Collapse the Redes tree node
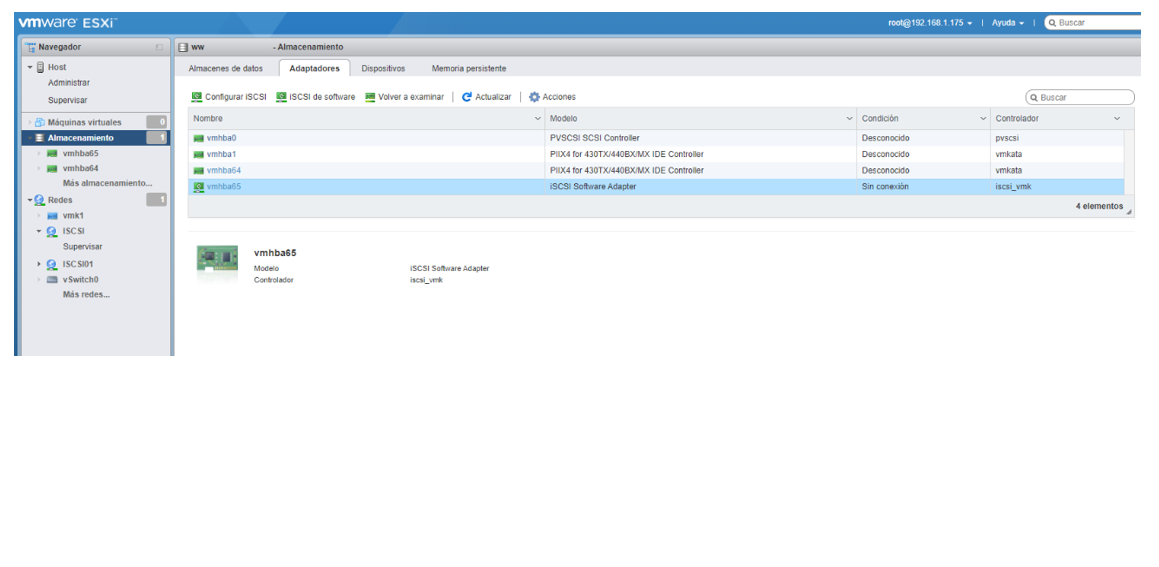 [x=30, y=200]
